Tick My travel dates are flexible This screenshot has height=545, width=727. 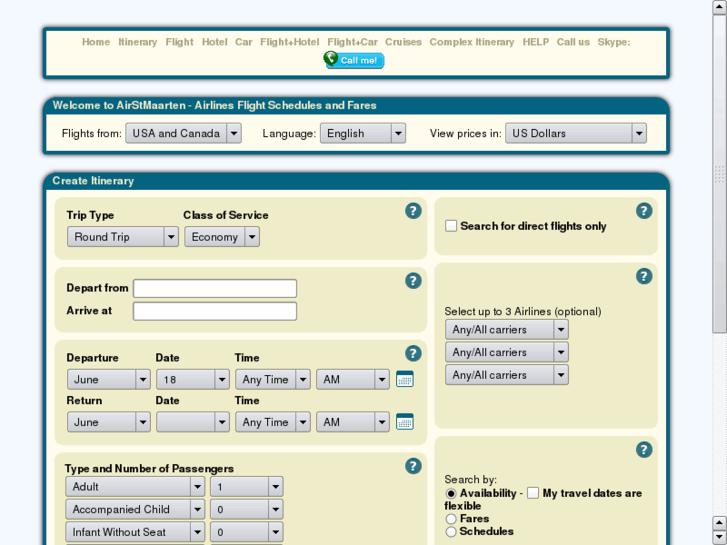pyautogui.click(x=533, y=493)
